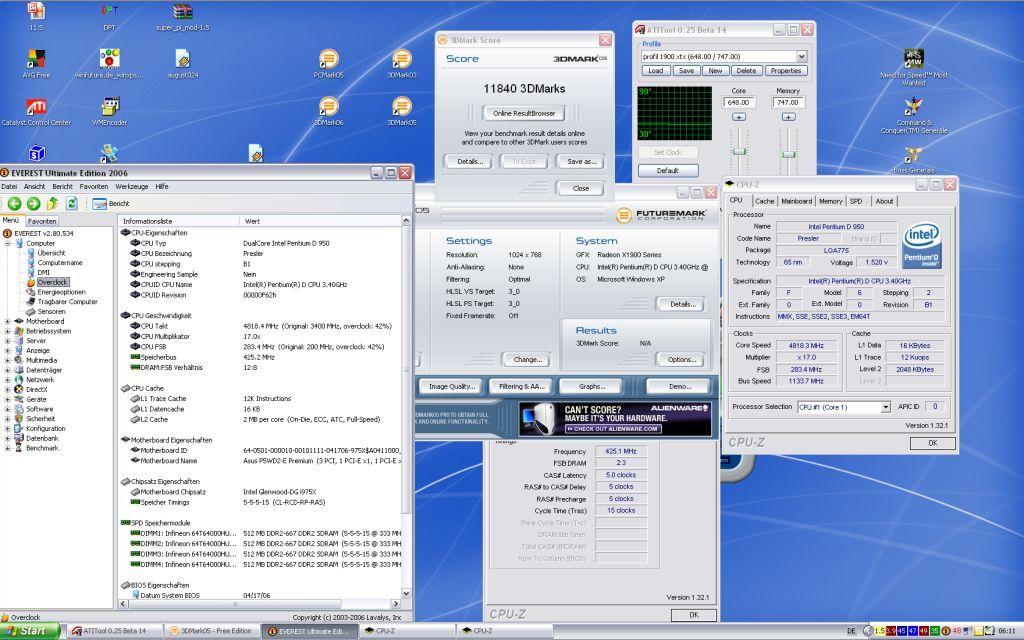Screen dimensions: 1024x640
Task: Click Close in the 3DMark Score dialog
Action: (x=581, y=188)
